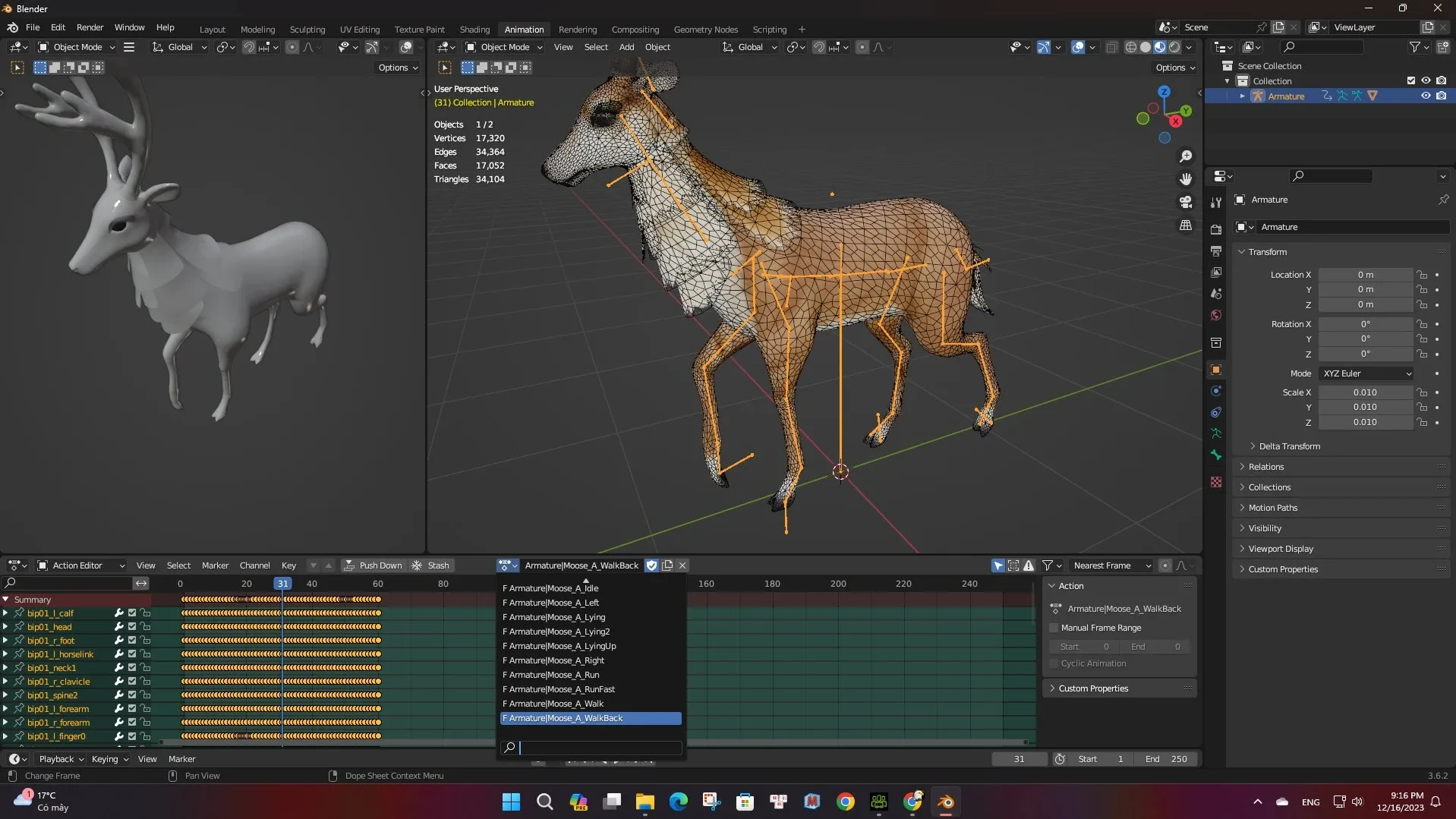Select the Object Properties tab icon
1456x819 pixels.
[x=1216, y=369]
